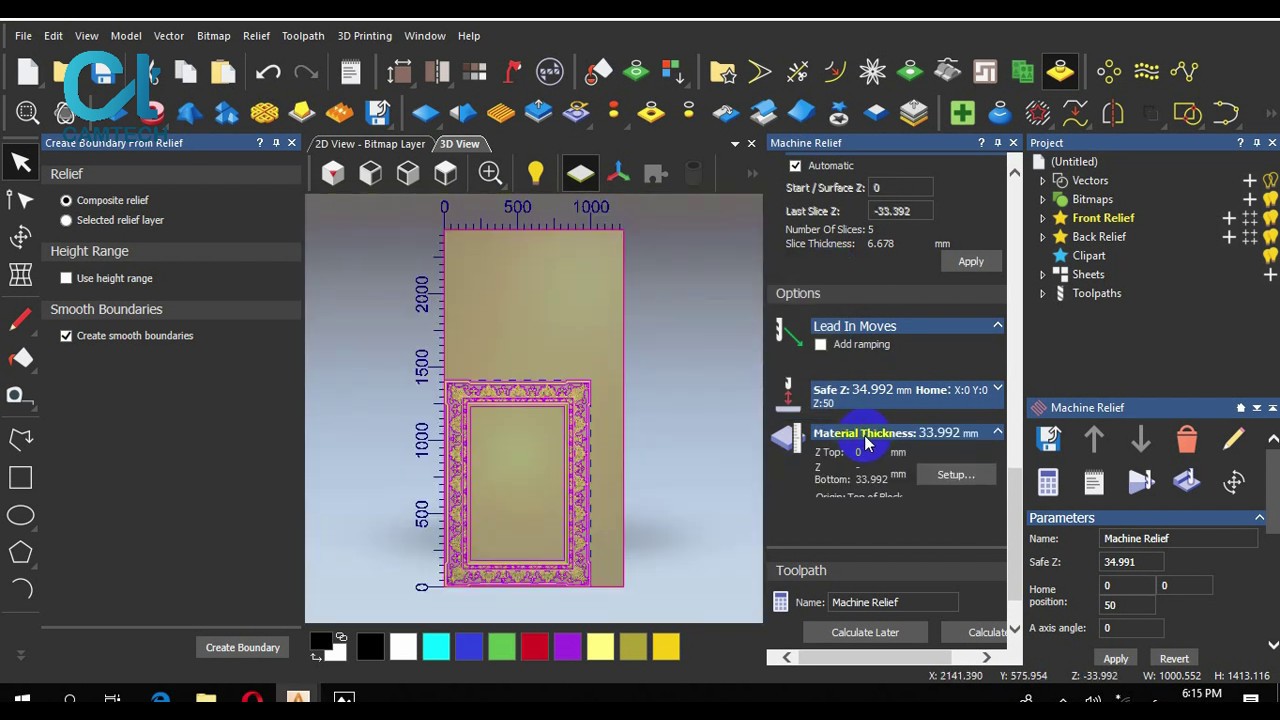This screenshot has width=1280, height=720.
Task: Pick the purple color swatch
Action: 567,647
